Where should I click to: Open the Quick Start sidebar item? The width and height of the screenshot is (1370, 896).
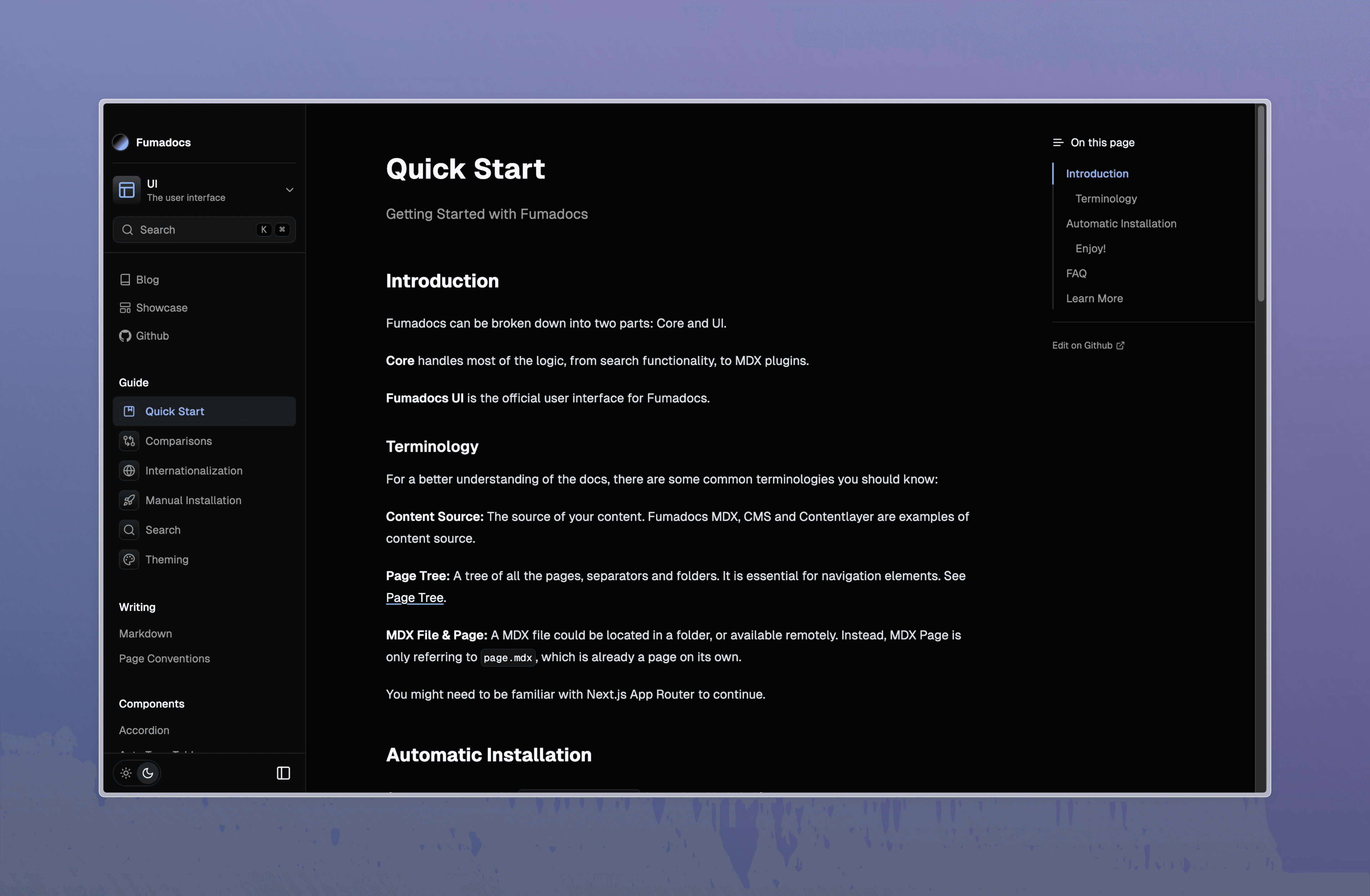tap(174, 412)
